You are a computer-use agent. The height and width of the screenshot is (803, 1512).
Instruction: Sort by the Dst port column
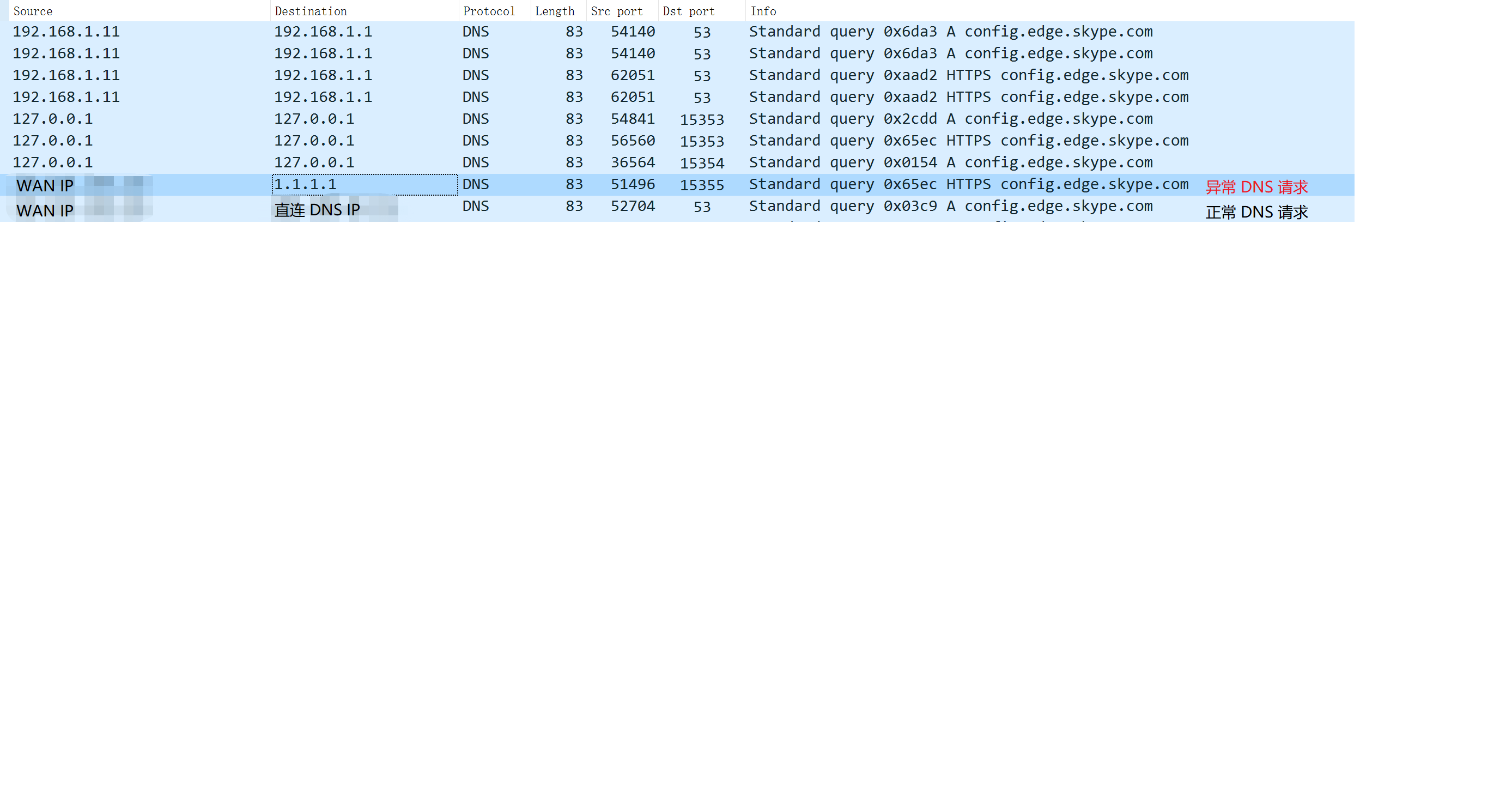(687, 10)
